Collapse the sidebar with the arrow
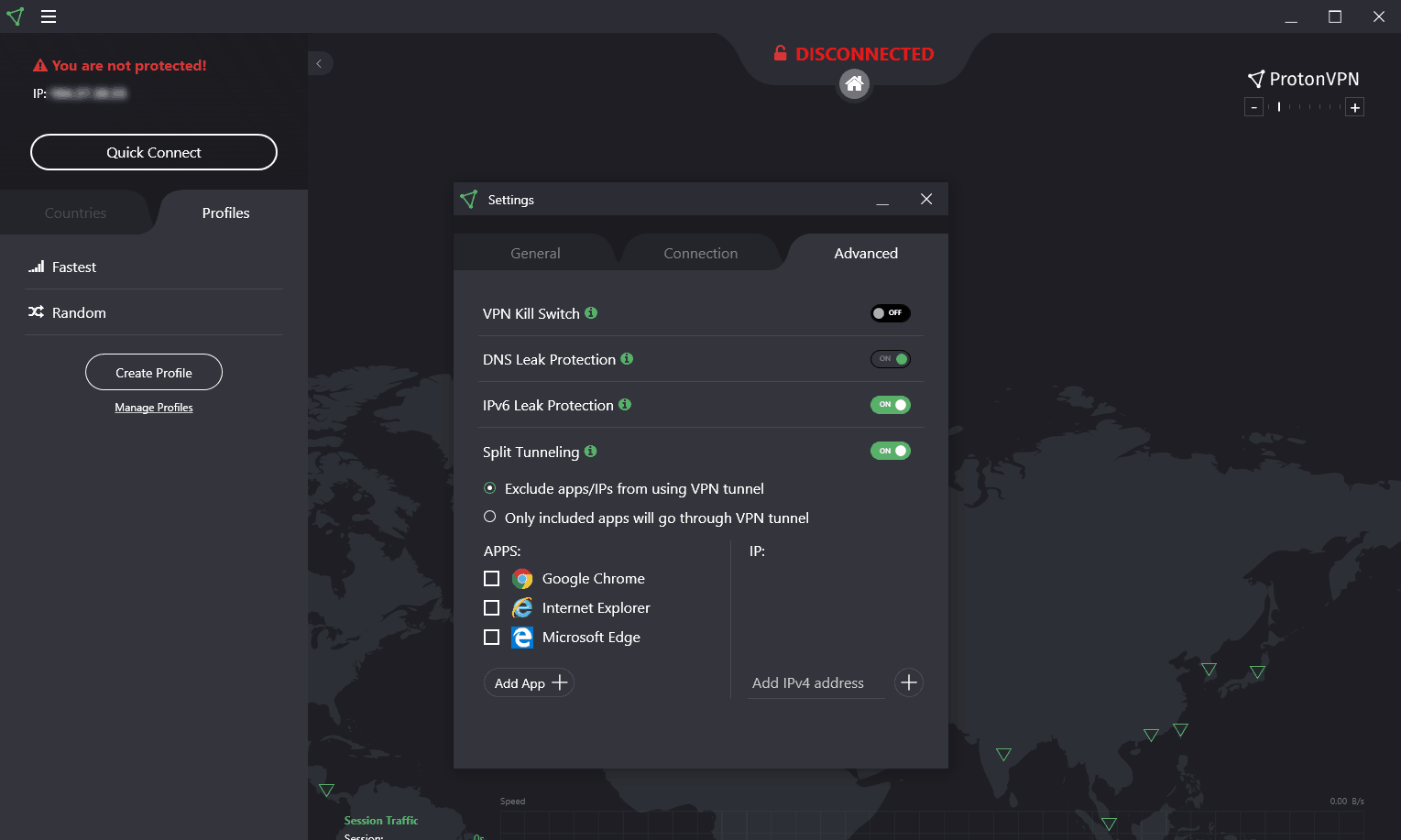The height and width of the screenshot is (840, 1401). coord(319,63)
